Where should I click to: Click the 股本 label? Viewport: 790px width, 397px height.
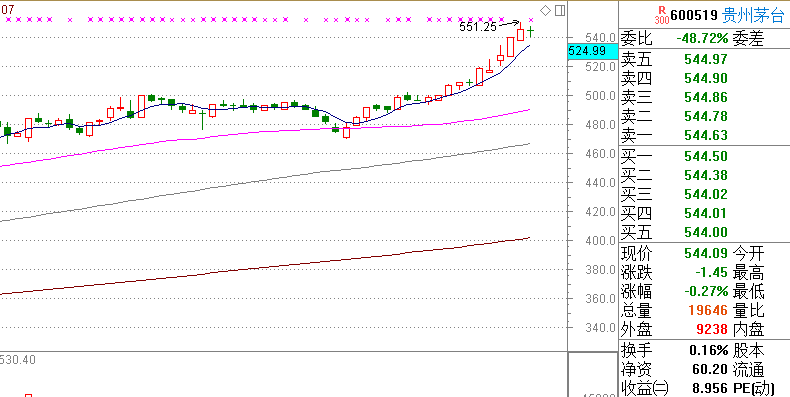748,351
